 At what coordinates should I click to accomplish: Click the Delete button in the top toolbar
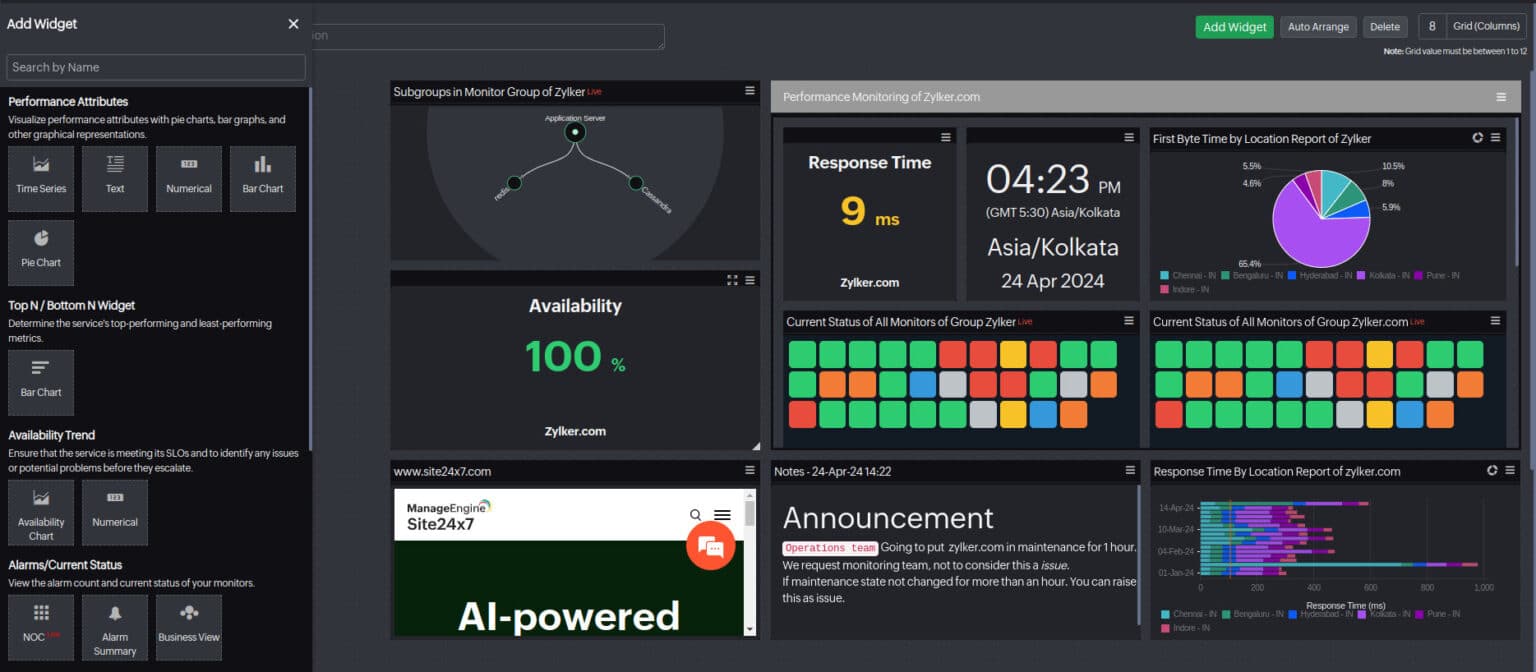1385,27
